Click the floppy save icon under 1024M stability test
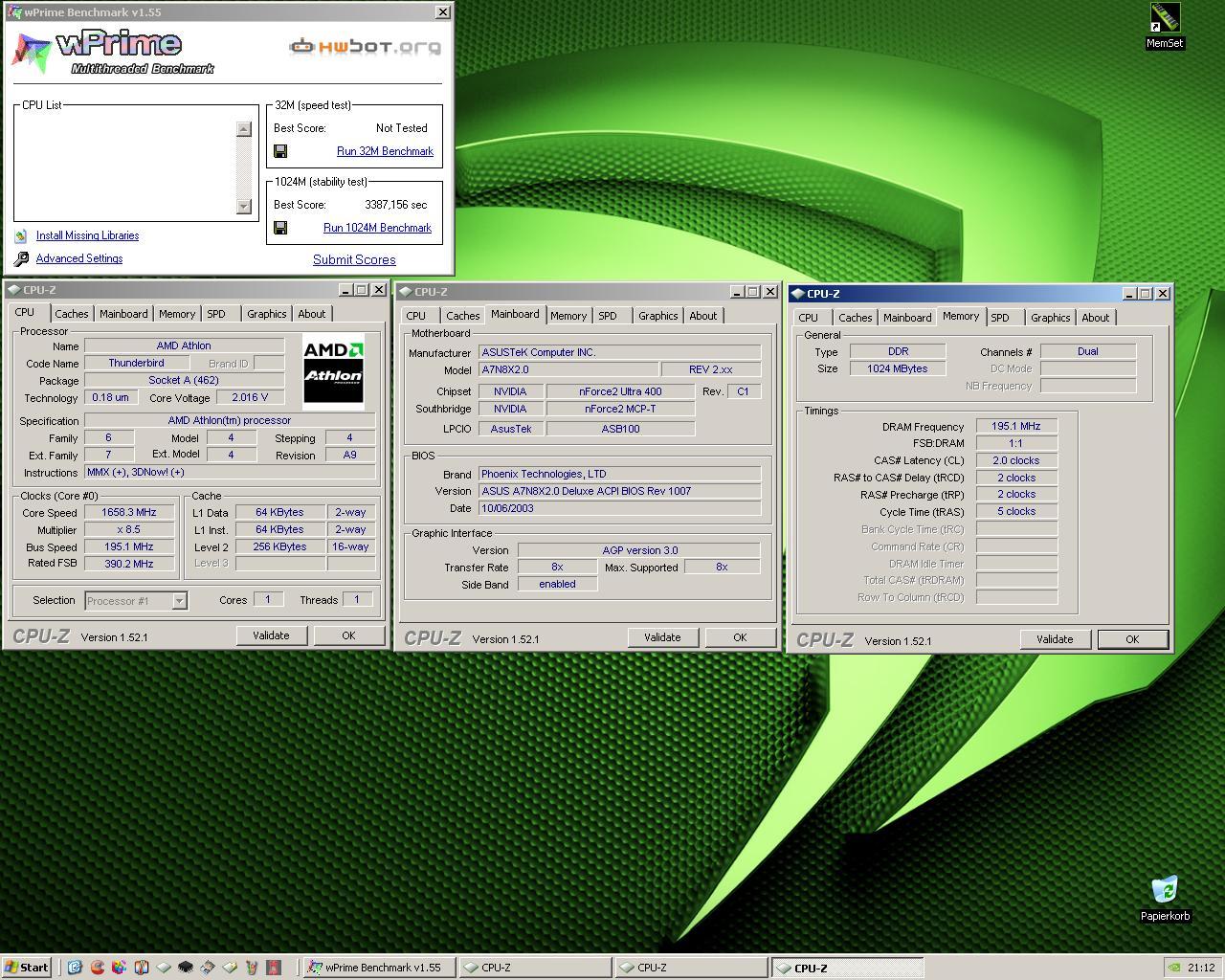This screenshot has width=1225, height=980. [280, 228]
